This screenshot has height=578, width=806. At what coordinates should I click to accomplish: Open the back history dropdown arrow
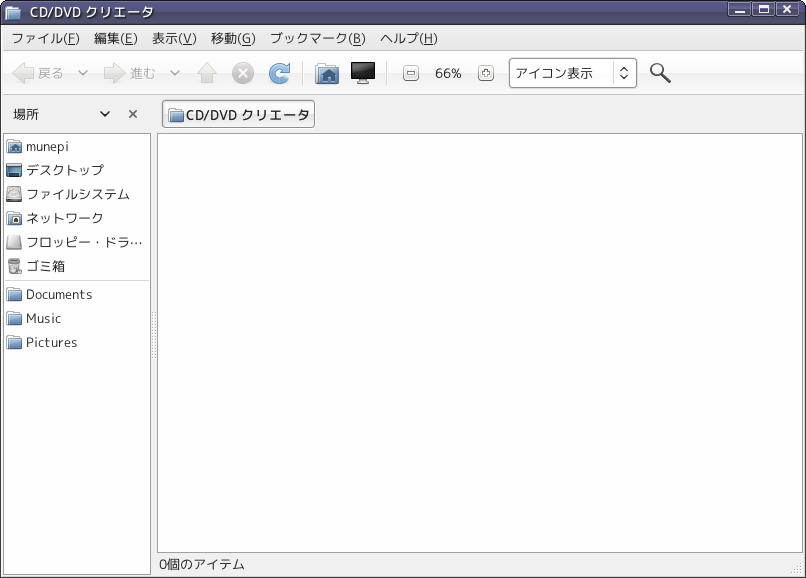click(83, 74)
